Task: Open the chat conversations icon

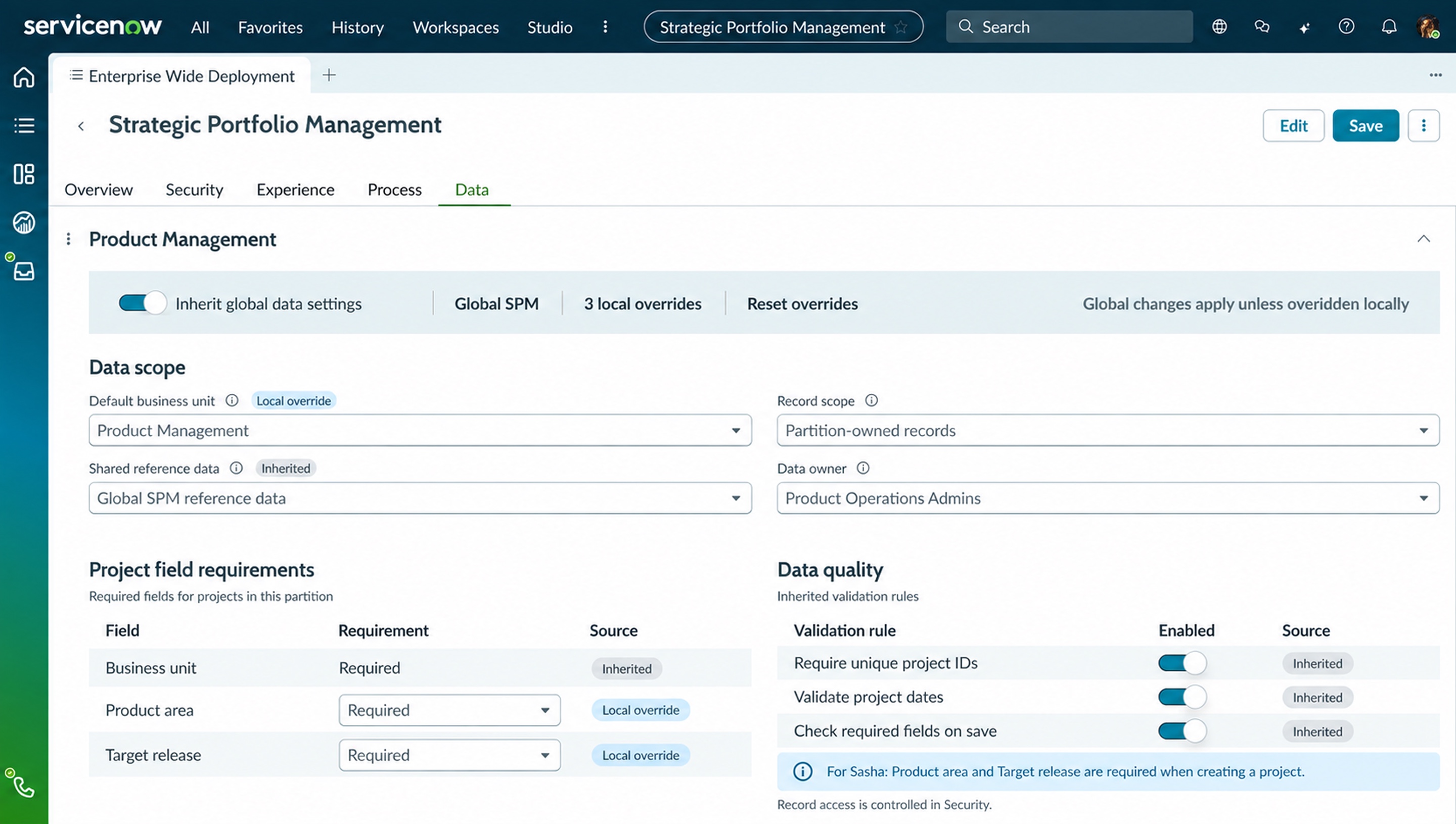Action: click(1262, 27)
